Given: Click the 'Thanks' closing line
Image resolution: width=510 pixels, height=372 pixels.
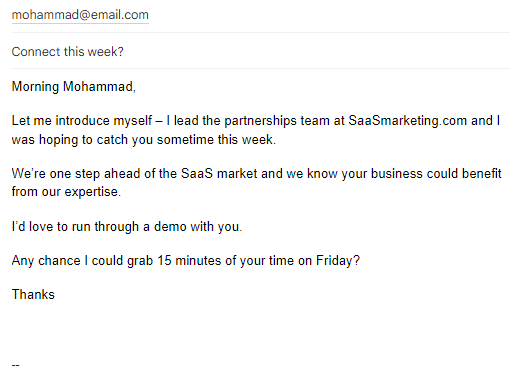Looking at the screenshot, I should [x=33, y=295].
